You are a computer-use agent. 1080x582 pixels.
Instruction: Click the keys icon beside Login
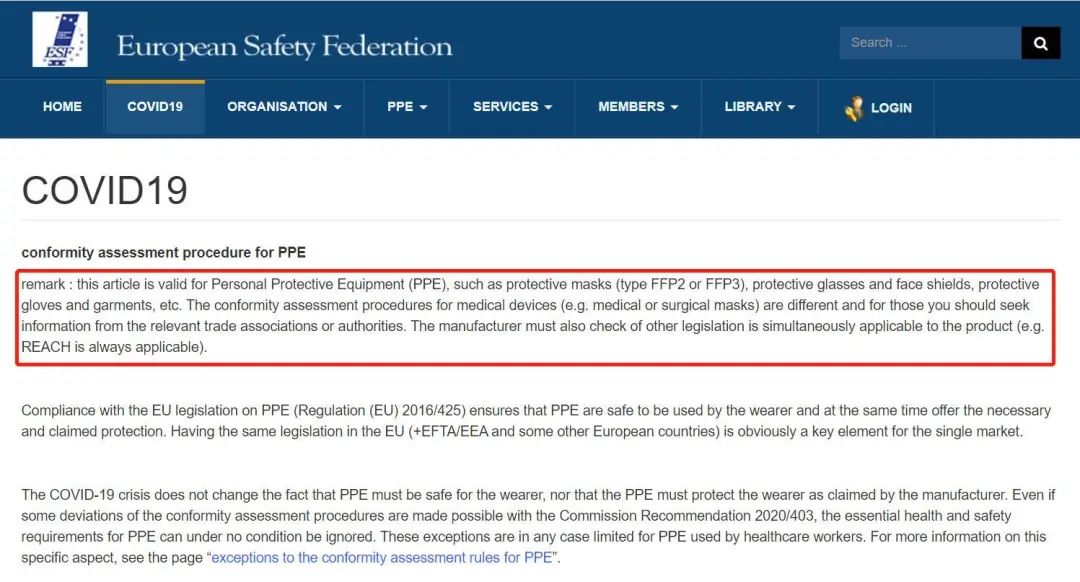[854, 108]
